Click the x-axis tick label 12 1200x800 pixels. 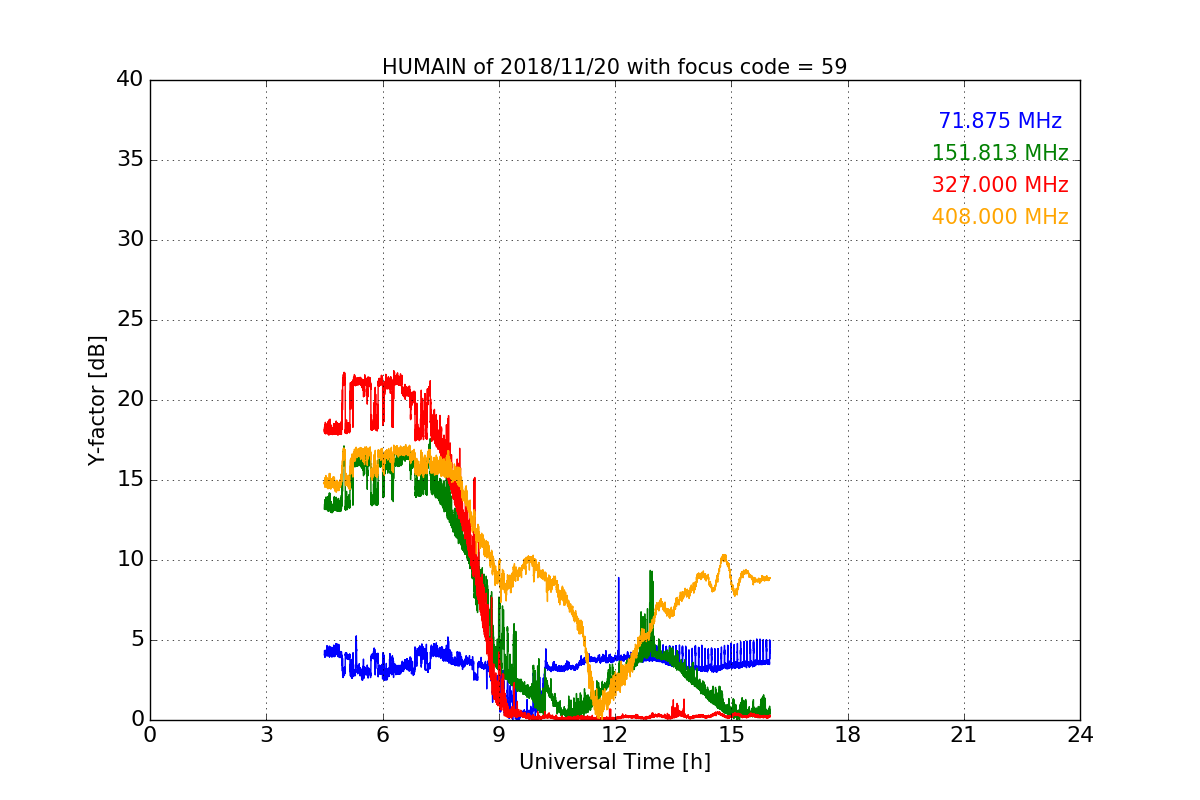pos(615,735)
